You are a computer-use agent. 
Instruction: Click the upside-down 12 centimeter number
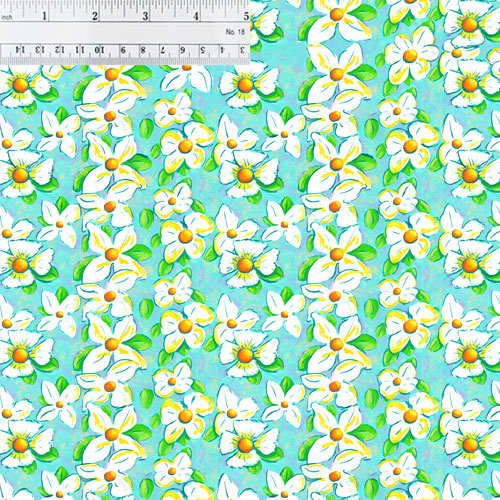coord(60,50)
